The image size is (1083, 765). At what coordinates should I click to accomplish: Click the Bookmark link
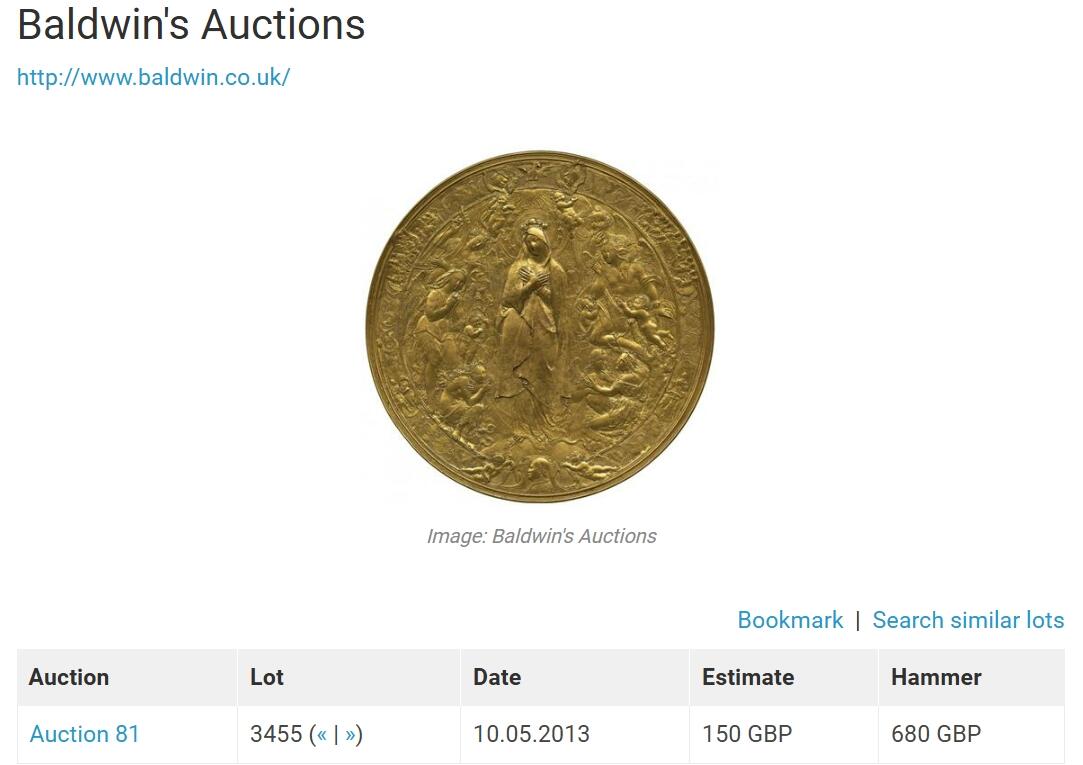click(790, 619)
